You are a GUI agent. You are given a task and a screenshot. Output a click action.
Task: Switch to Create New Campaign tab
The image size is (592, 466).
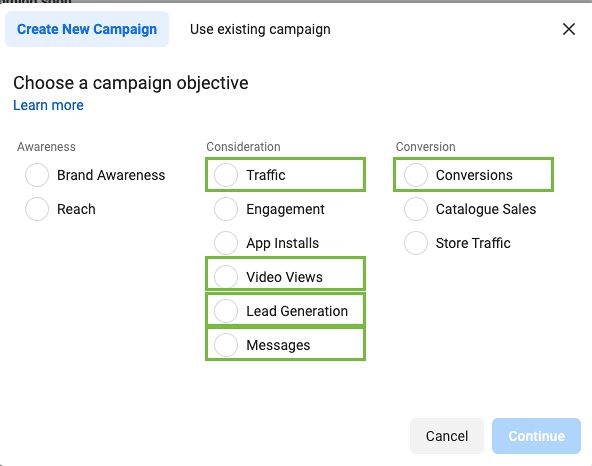(x=87, y=29)
